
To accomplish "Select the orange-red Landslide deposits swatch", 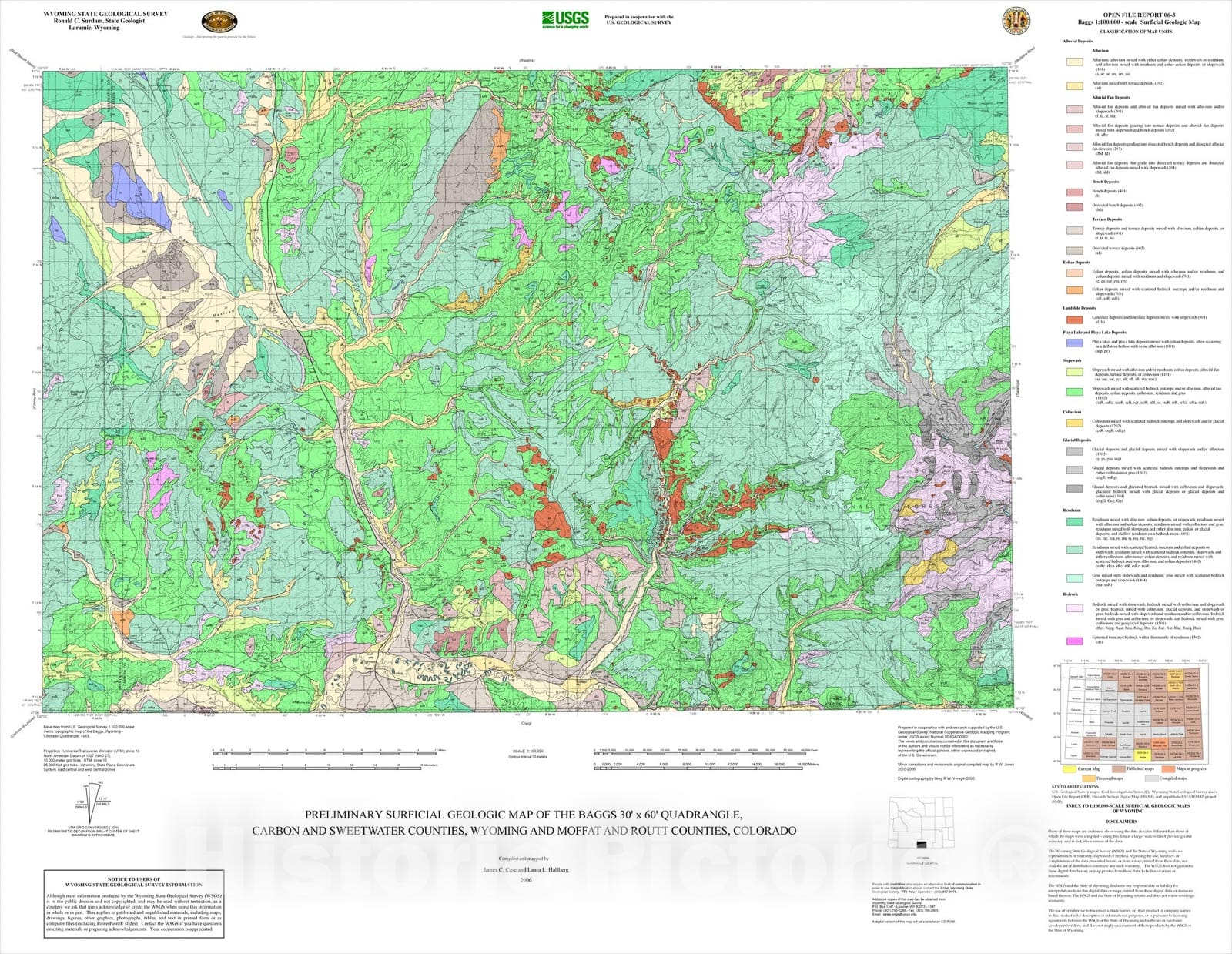I will [x=1074, y=319].
